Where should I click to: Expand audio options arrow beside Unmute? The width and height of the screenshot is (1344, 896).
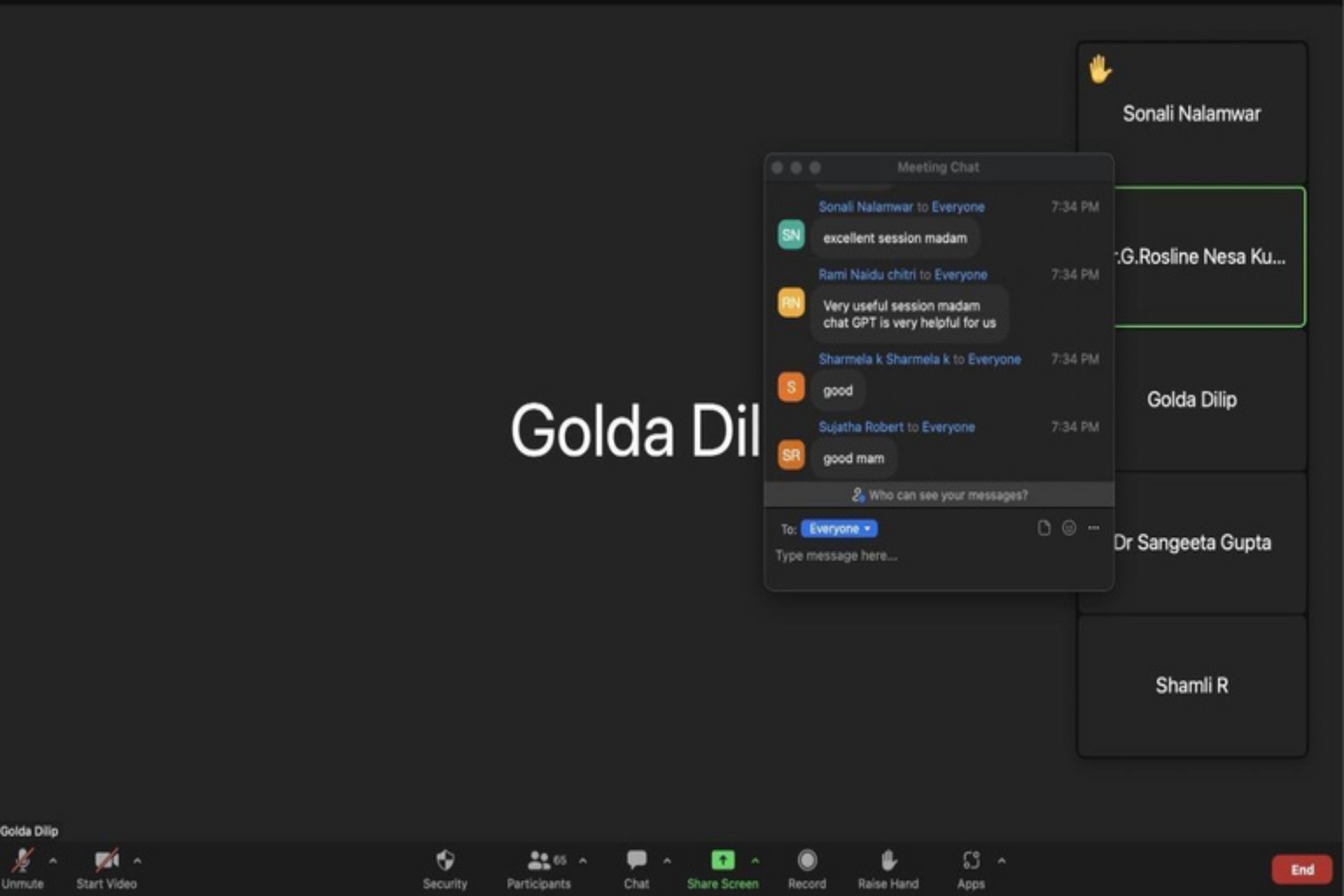click(53, 860)
